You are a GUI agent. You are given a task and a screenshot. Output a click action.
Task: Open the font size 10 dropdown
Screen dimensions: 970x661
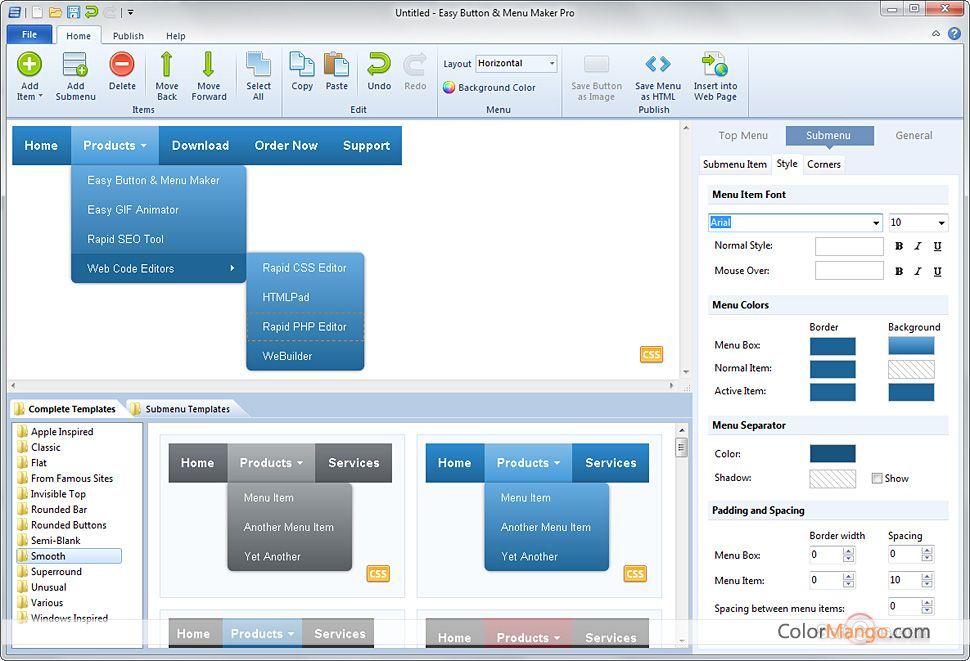coord(941,223)
